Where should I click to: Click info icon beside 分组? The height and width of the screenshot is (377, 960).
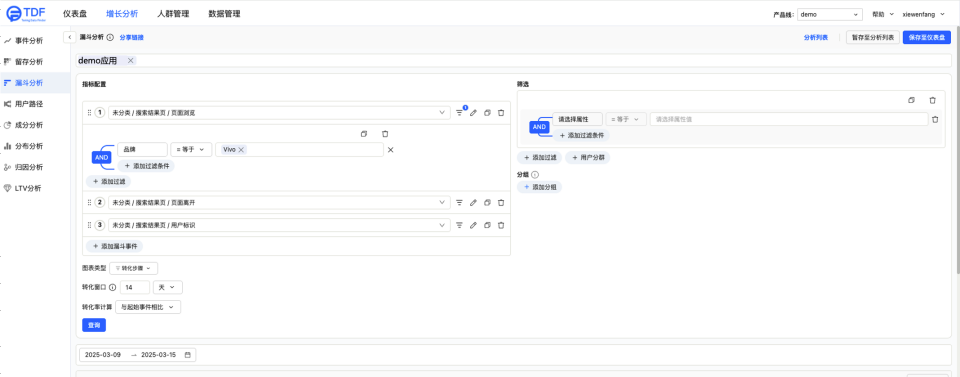pos(534,174)
